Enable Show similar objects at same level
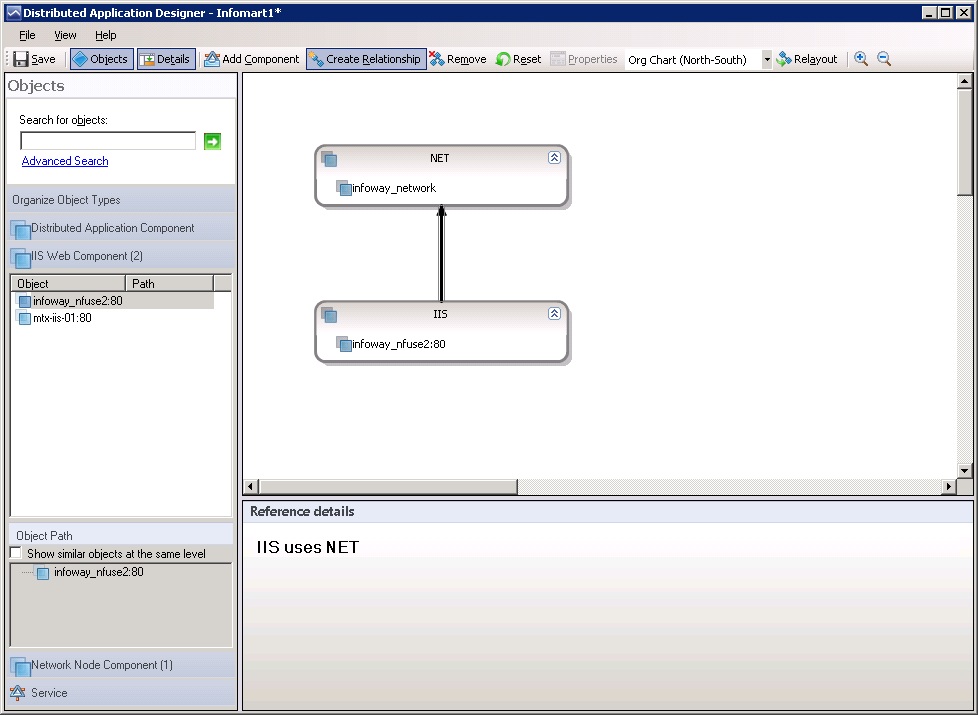This screenshot has width=978, height=715. [x=16, y=553]
